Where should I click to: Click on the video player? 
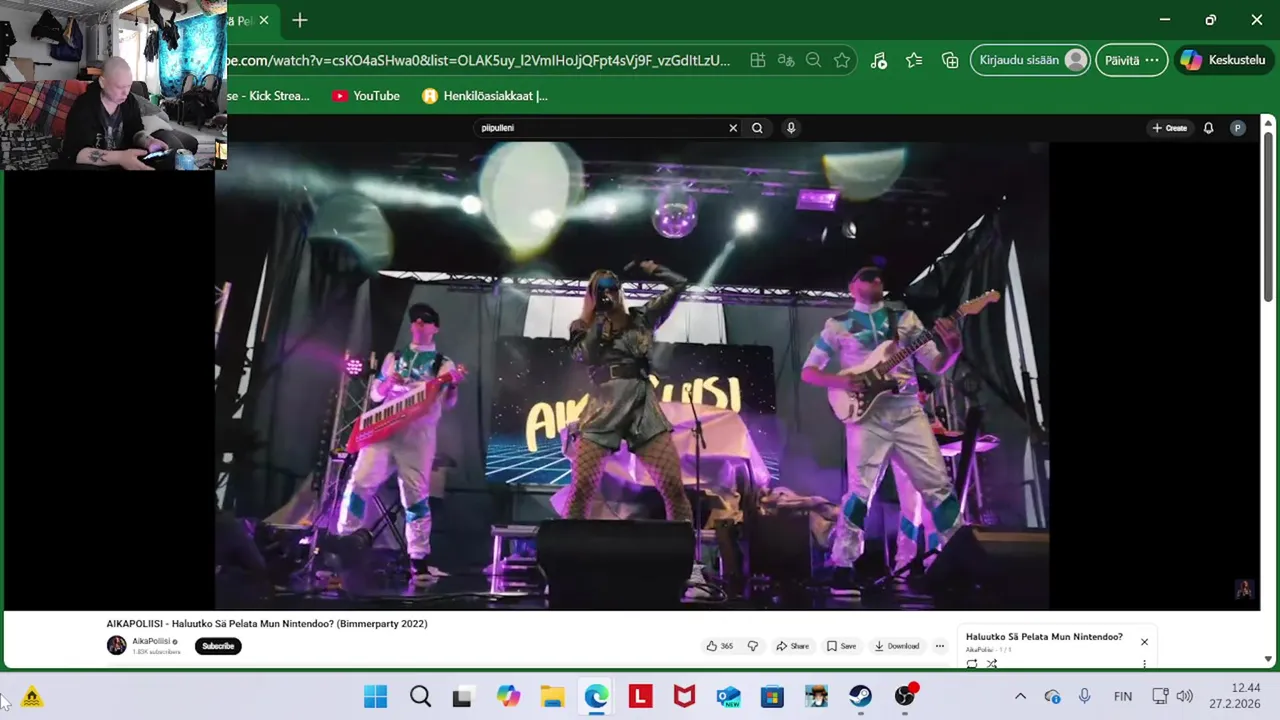pyautogui.click(x=632, y=375)
